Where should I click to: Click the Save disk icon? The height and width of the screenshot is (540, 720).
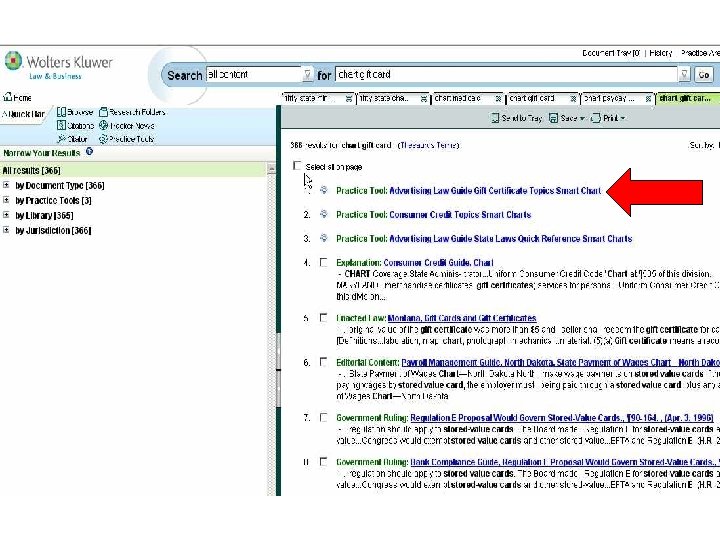click(554, 118)
